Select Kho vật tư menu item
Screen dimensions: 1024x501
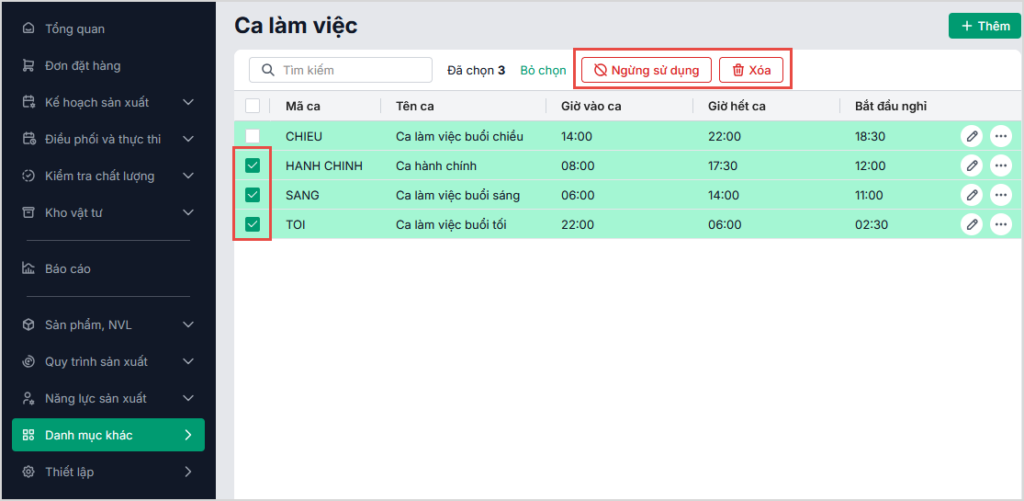point(108,212)
